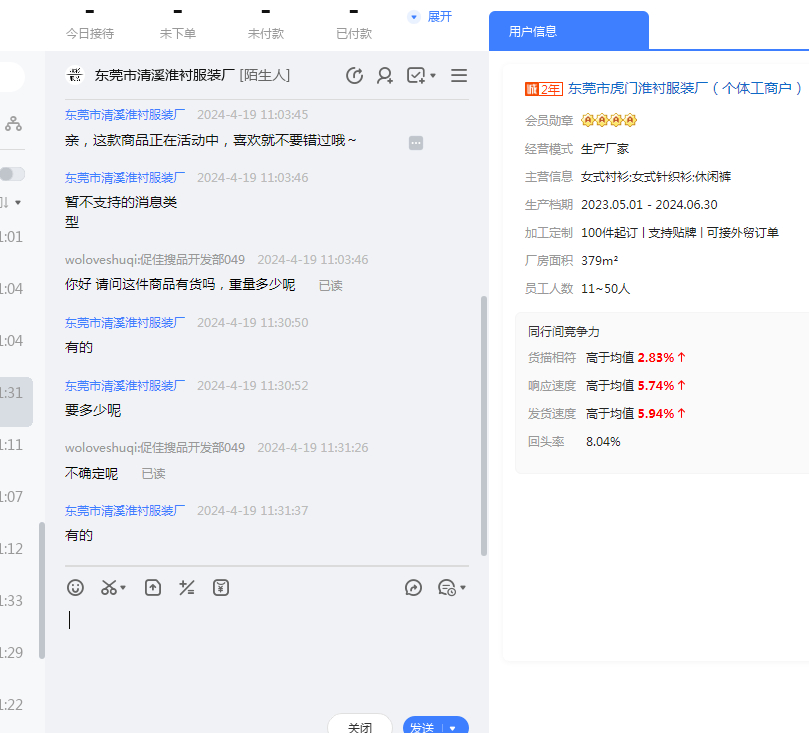
Task: Open the hamburger menu in chat header
Action: click(459, 75)
